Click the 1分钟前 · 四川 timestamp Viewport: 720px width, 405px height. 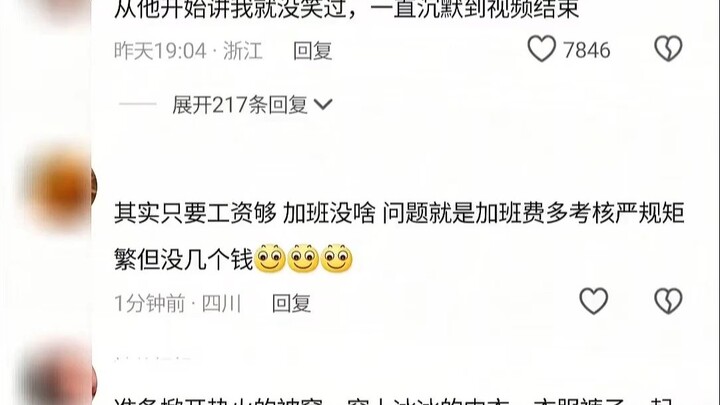[178, 304]
